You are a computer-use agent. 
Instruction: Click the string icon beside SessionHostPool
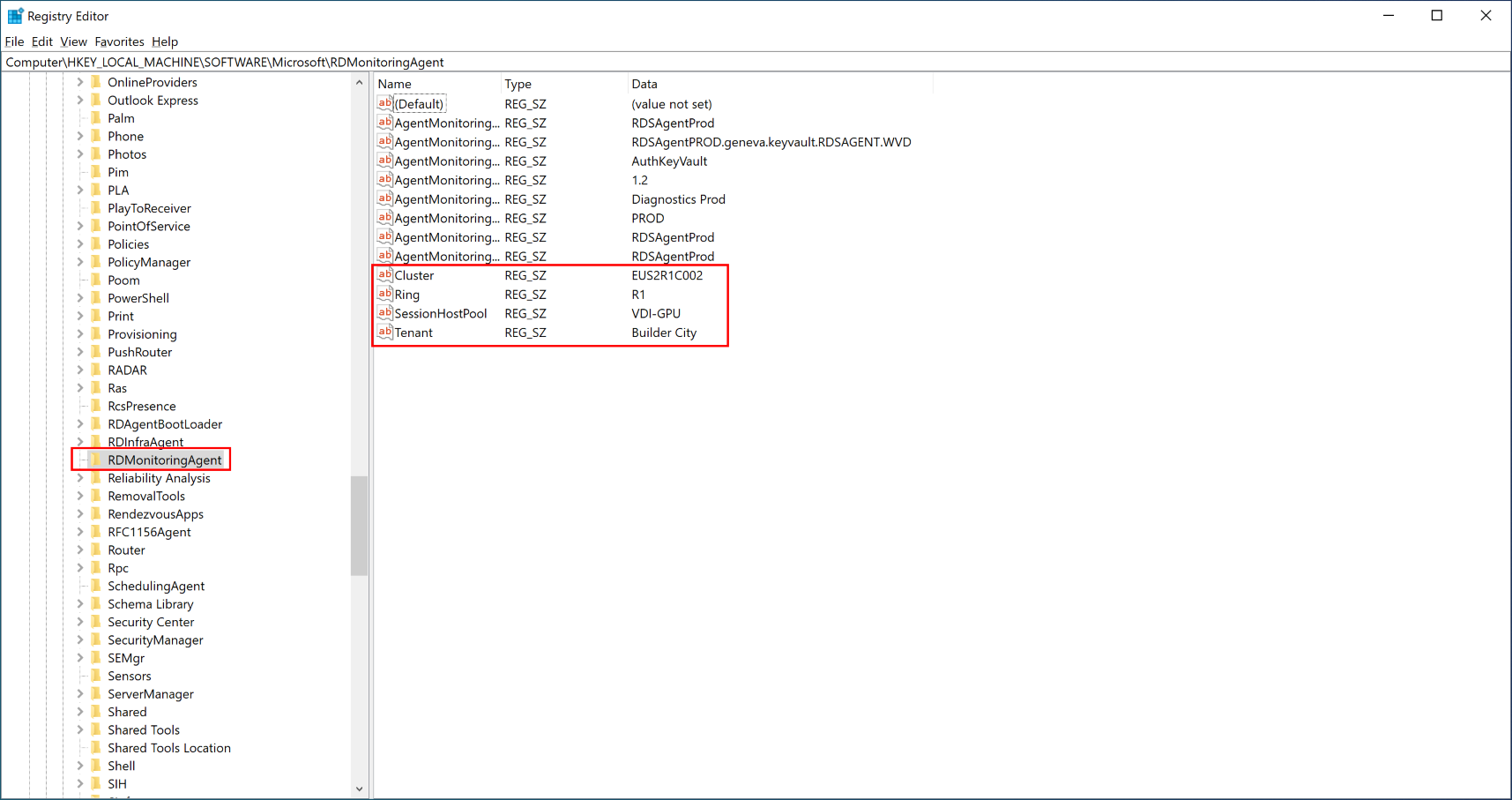[x=384, y=313]
